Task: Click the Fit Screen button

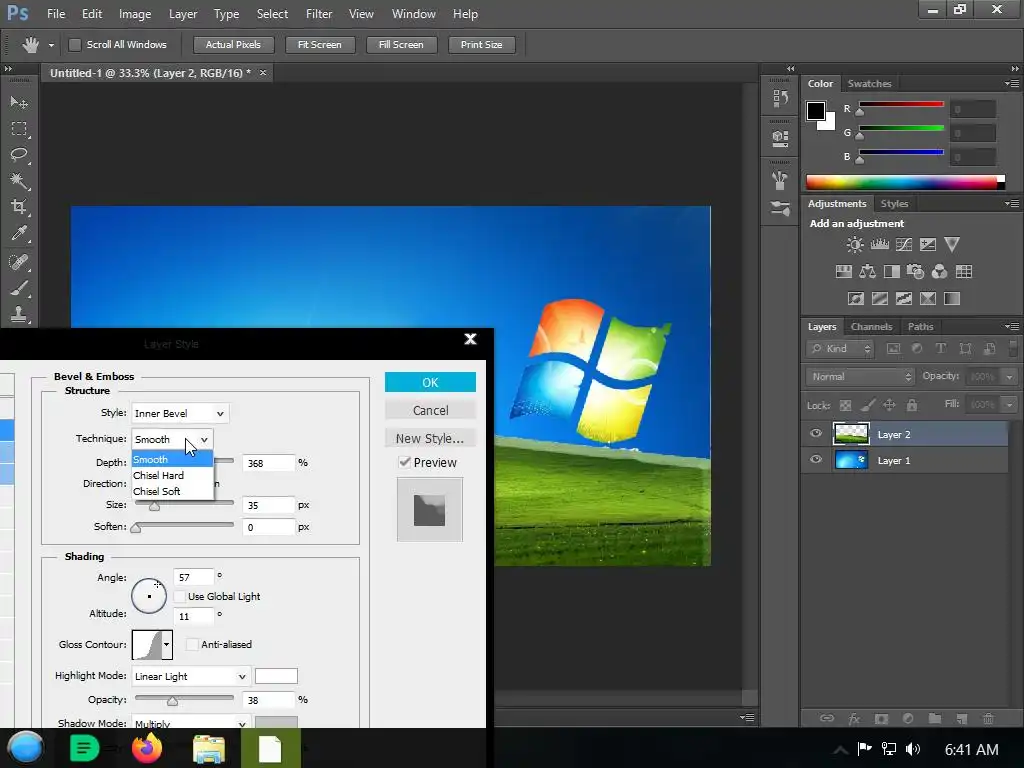Action: click(x=319, y=45)
